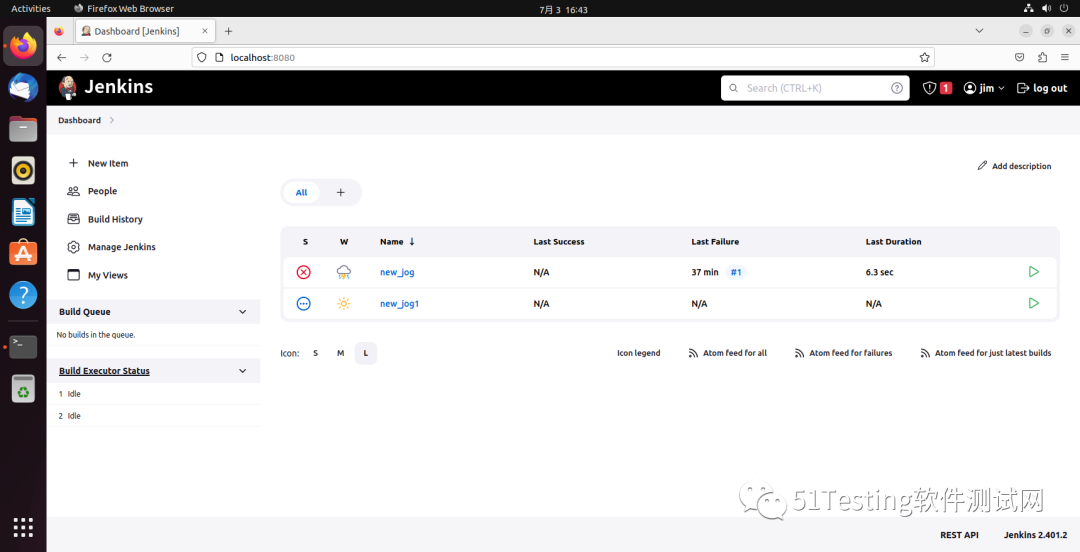1080x552 pixels.
Task: Open Thunderbird from the Ubuntu dock
Action: (x=23, y=88)
